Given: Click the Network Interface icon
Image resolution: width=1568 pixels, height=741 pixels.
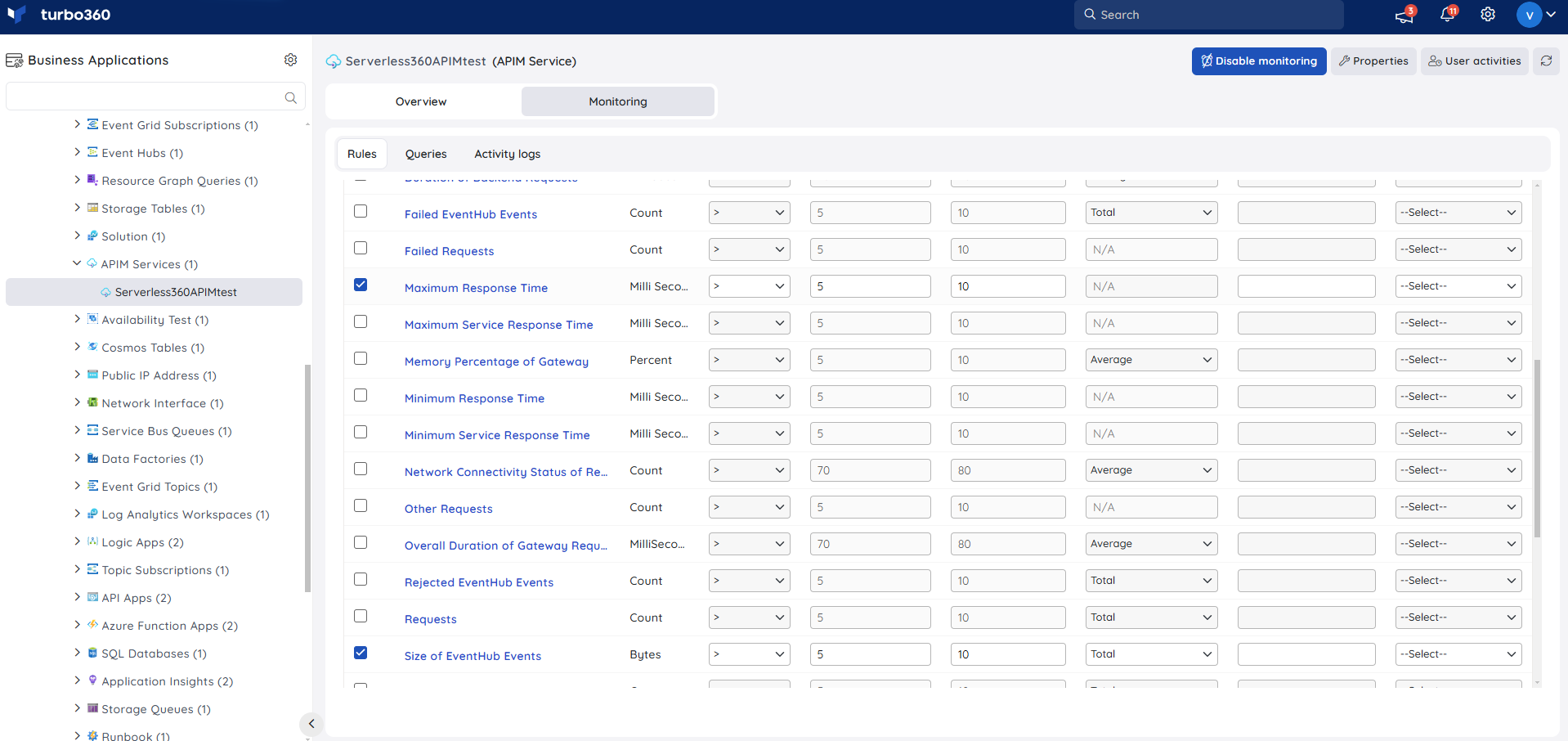Looking at the screenshot, I should point(92,402).
